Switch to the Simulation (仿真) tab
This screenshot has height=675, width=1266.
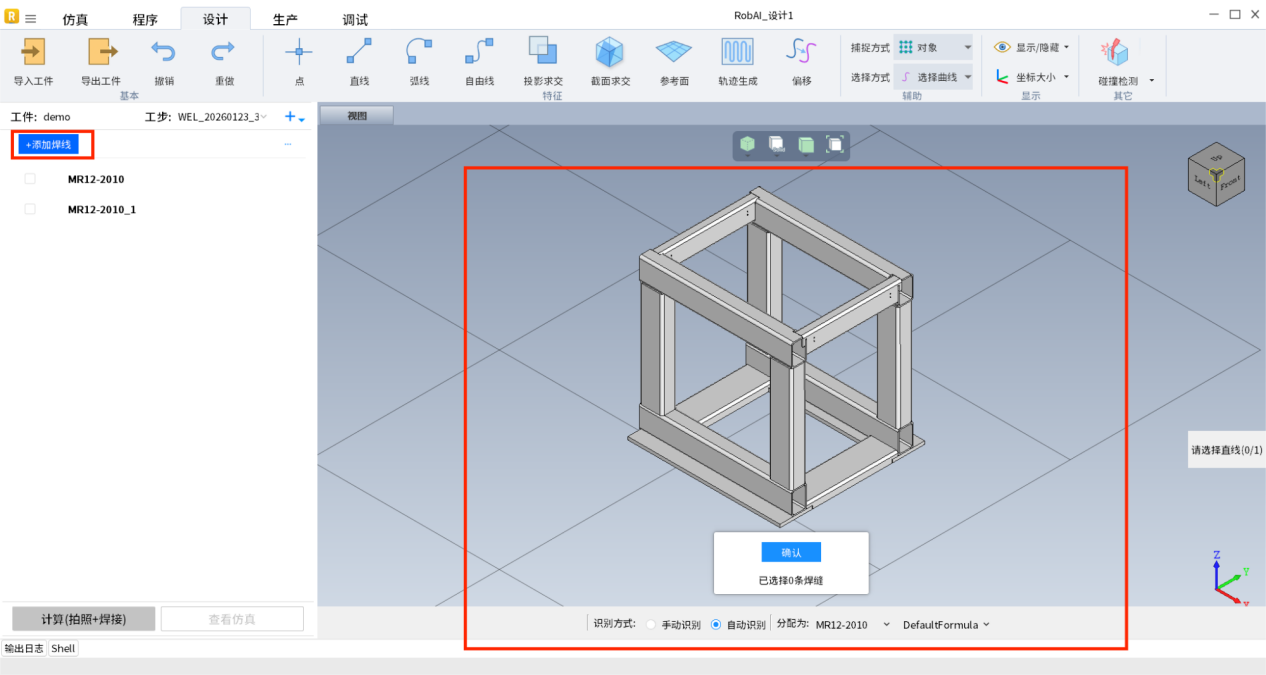(x=76, y=20)
